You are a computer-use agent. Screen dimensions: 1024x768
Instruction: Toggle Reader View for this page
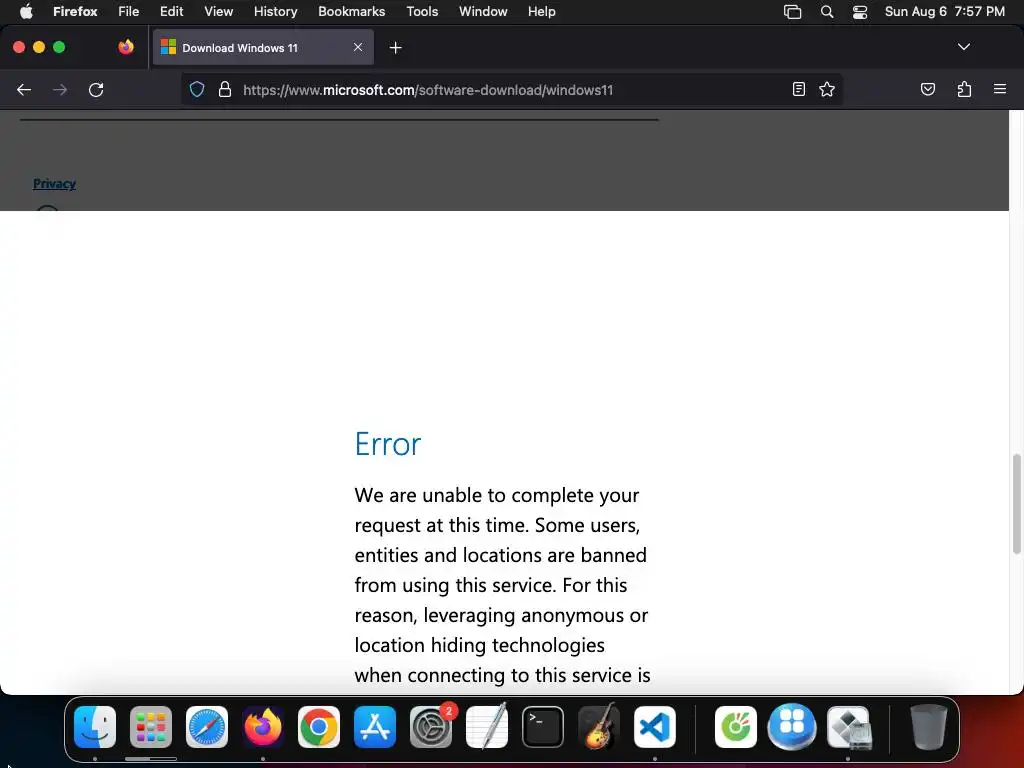coord(799,89)
